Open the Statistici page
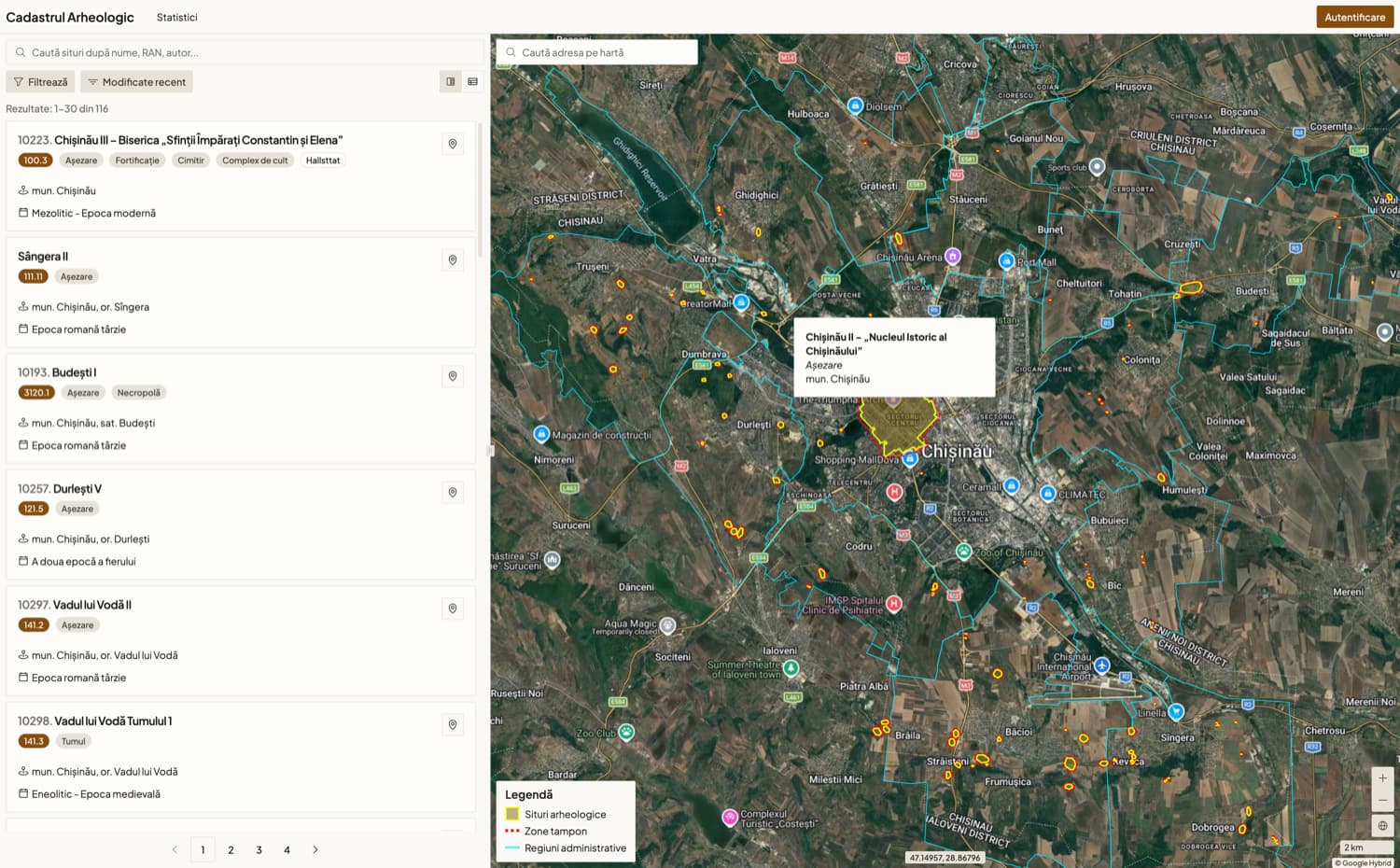1400x868 pixels. click(177, 17)
